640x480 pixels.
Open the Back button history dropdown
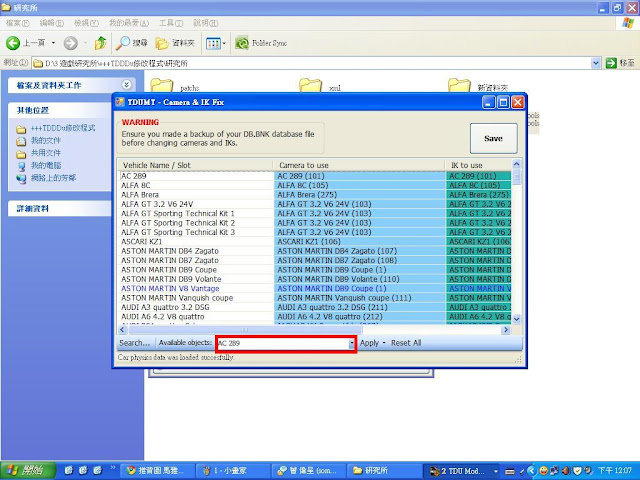click(x=53, y=43)
